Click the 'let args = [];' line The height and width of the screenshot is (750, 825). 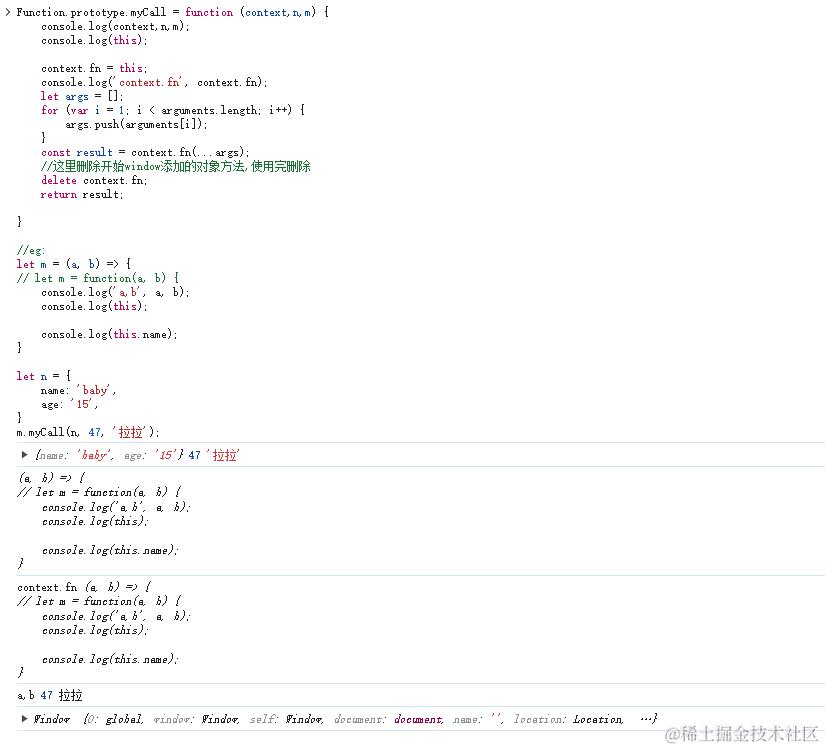tap(82, 96)
